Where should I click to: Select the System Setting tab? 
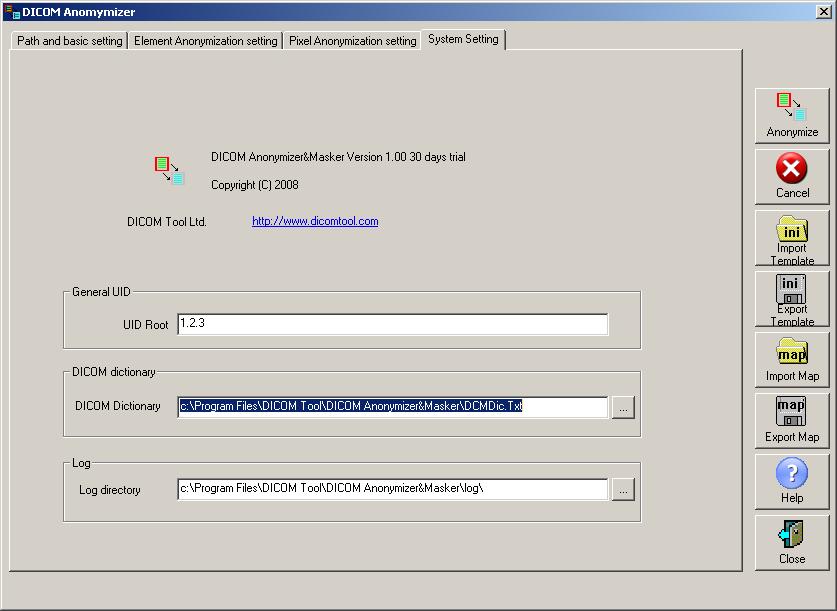pyautogui.click(x=463, y=39)
